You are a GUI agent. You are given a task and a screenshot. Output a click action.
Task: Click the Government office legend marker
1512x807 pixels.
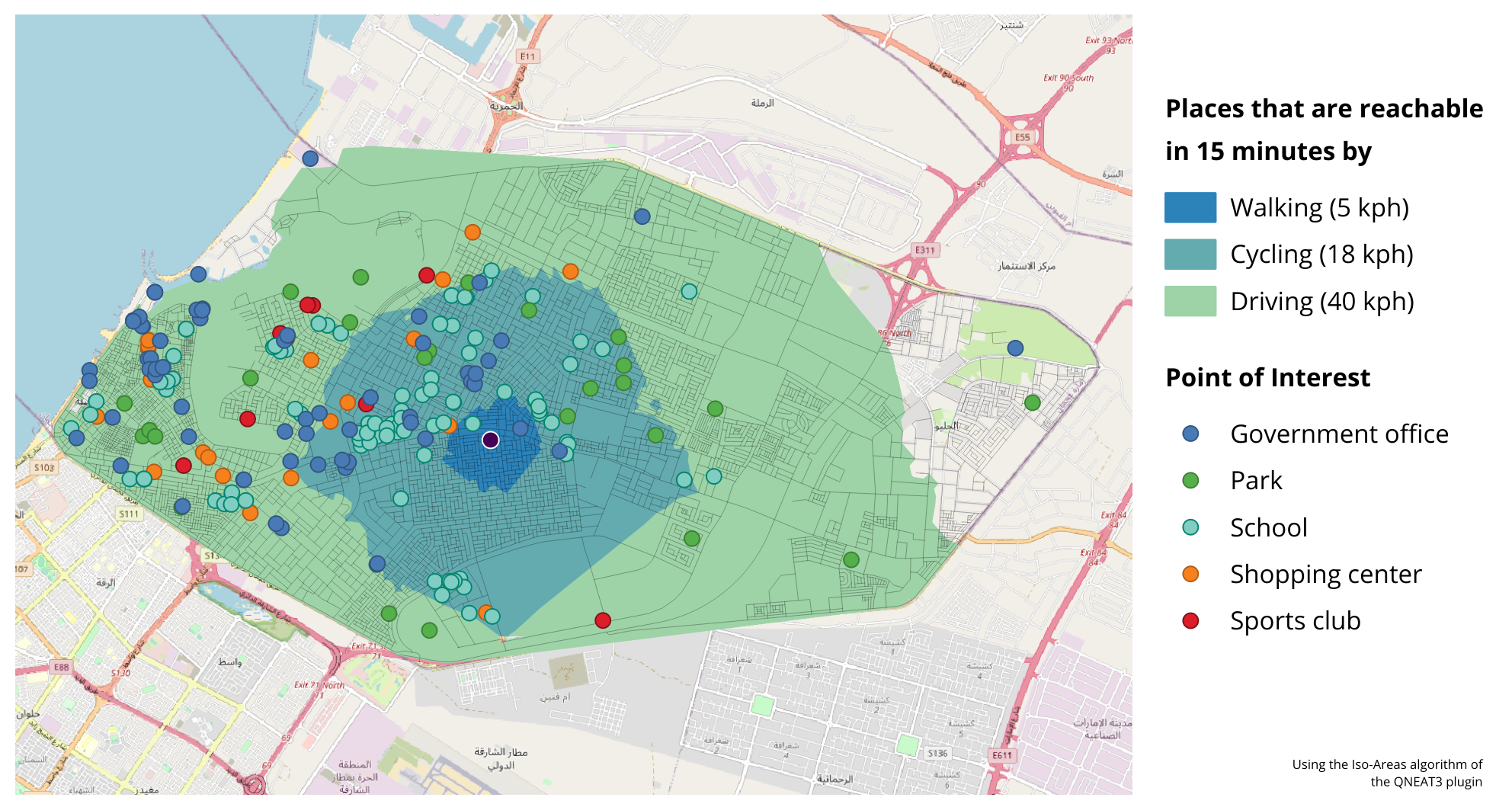1189,434
